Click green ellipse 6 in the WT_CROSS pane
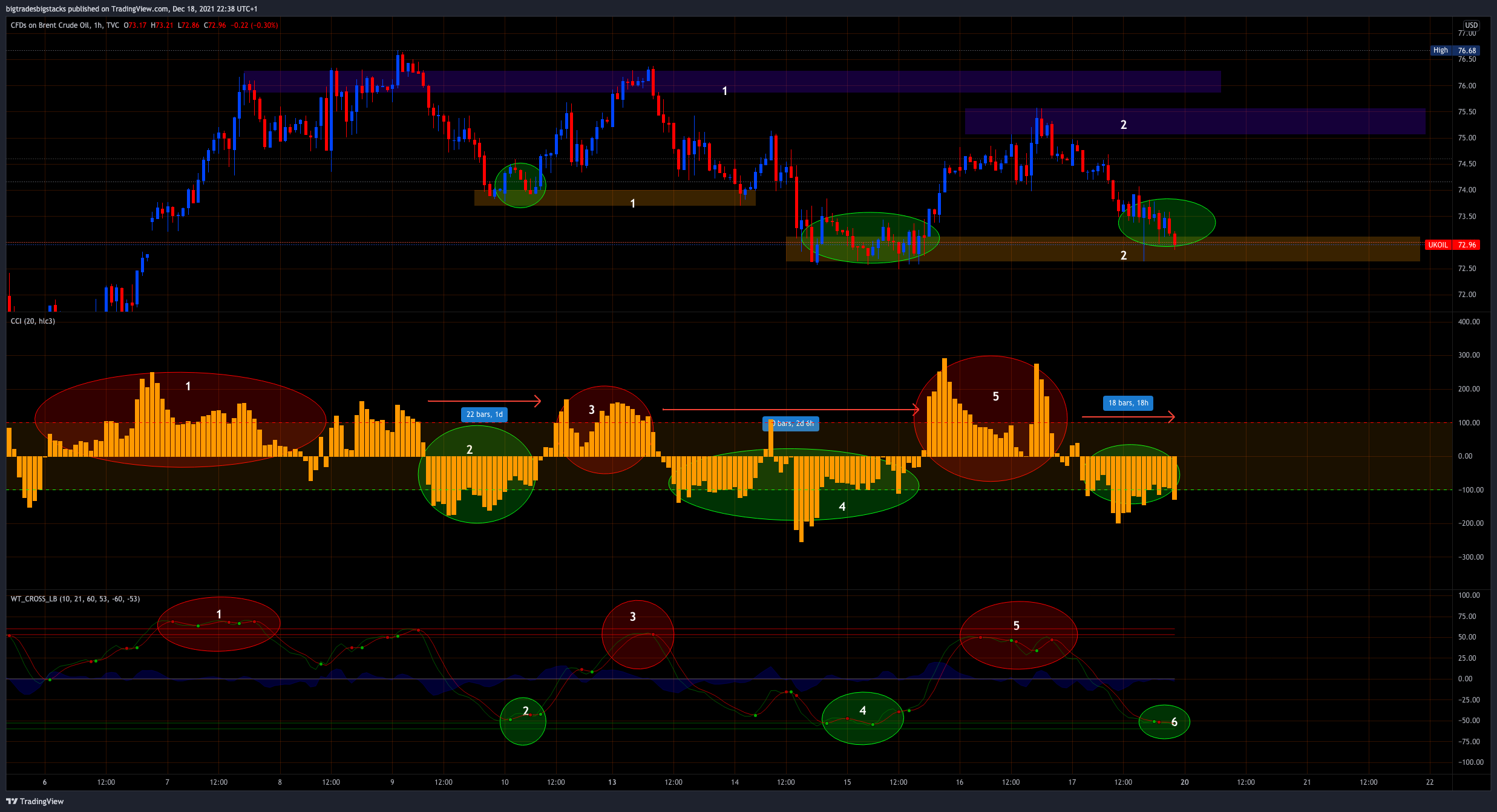1497x812 pixels. [1164, 722]
